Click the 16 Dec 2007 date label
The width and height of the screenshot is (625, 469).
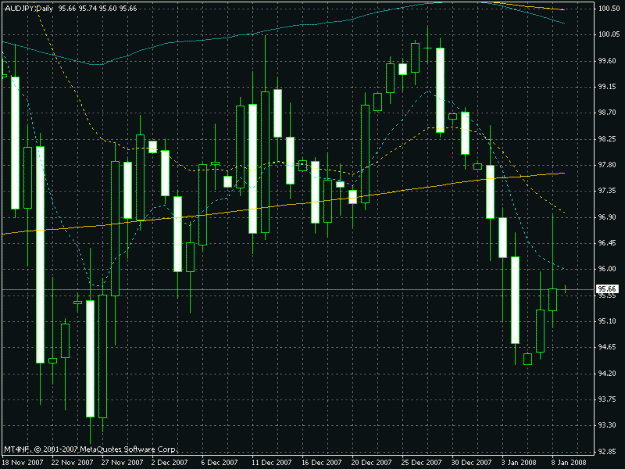(322, 462)
